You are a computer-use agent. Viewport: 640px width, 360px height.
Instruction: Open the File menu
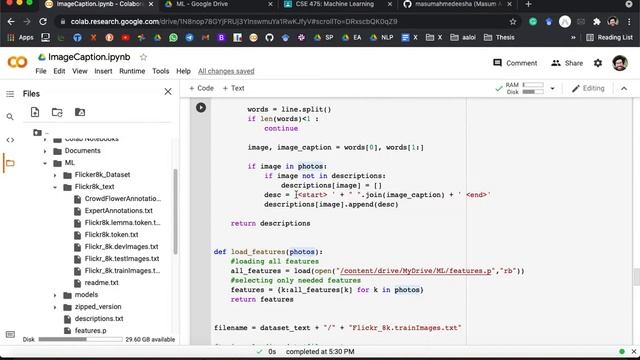pyautogui.click(x=41, y=71)
